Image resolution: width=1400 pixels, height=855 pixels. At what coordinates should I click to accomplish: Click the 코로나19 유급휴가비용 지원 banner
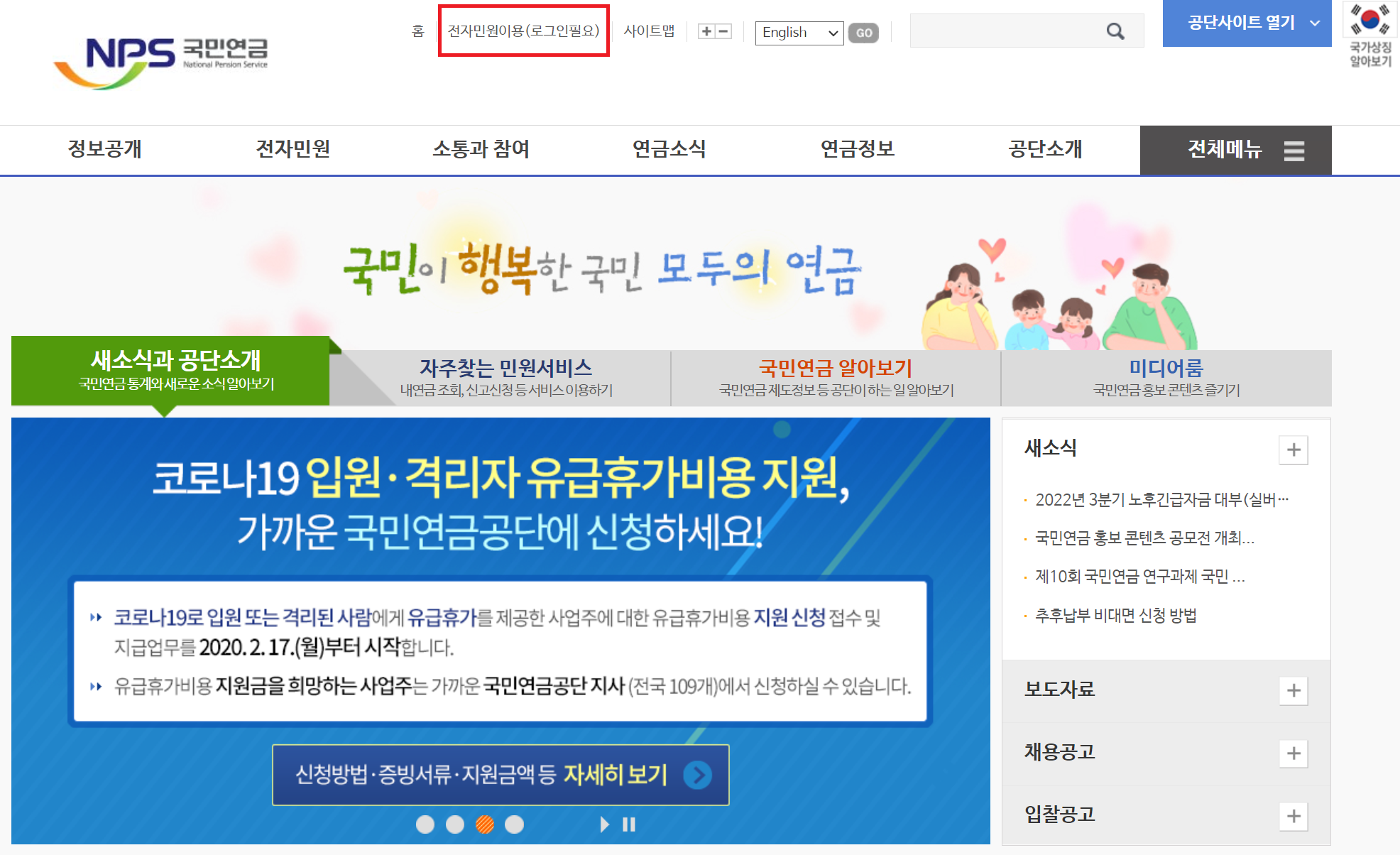(501, 631)
